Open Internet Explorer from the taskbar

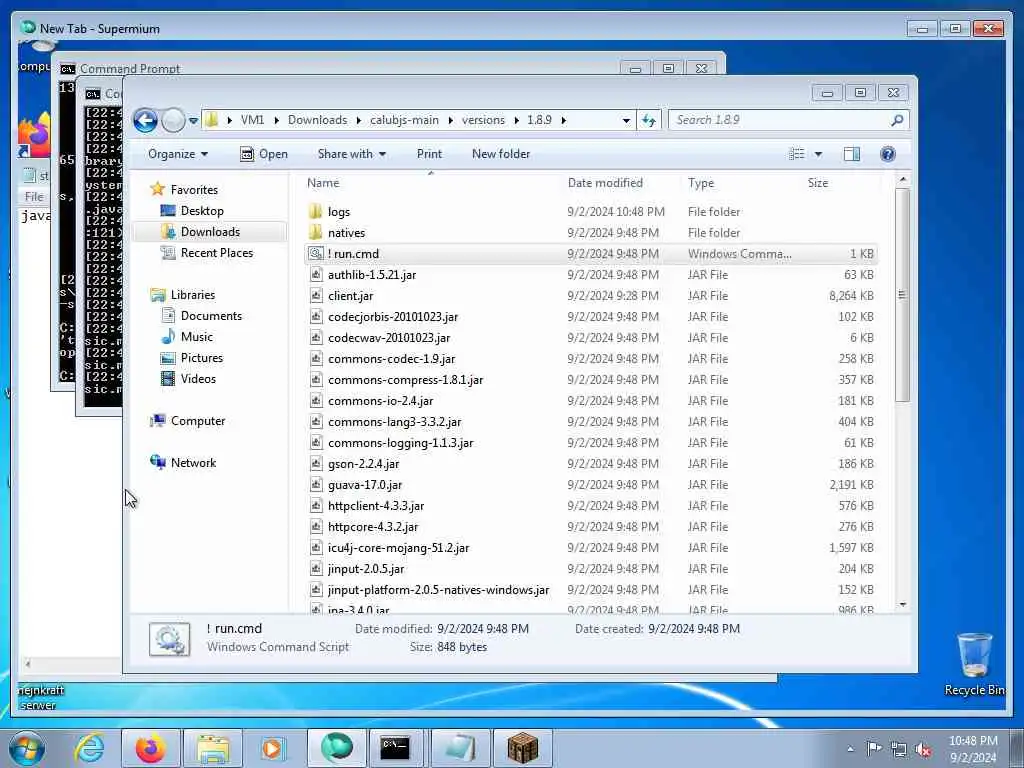[x=89, y=748]
